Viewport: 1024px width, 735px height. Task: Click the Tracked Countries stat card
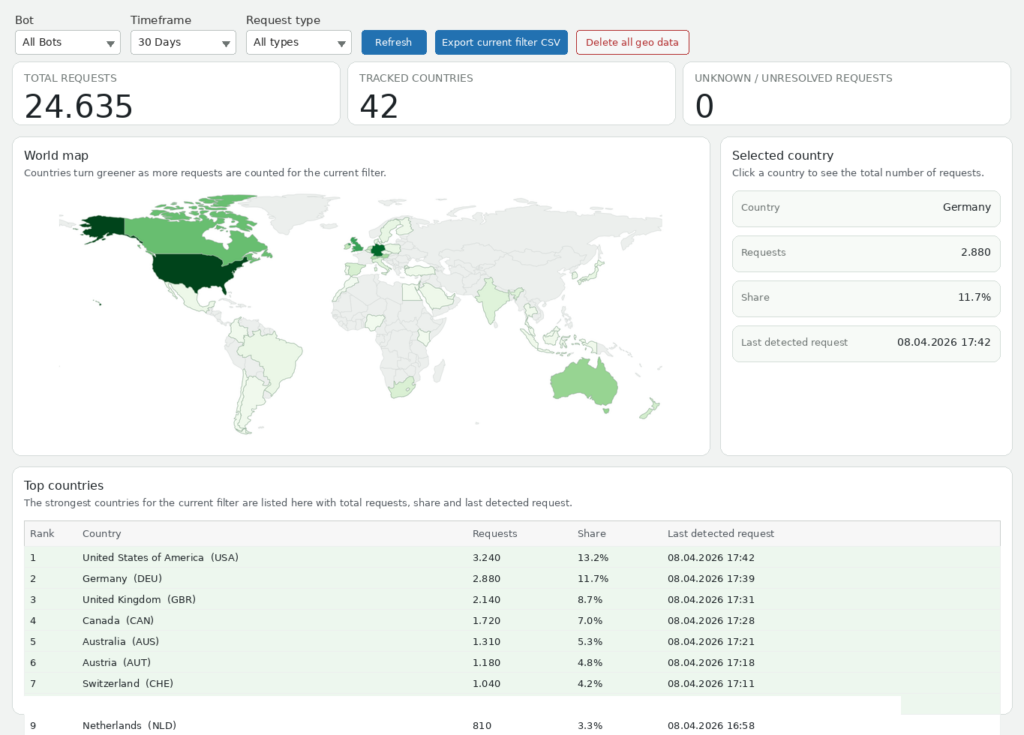[x=511, y=94]
